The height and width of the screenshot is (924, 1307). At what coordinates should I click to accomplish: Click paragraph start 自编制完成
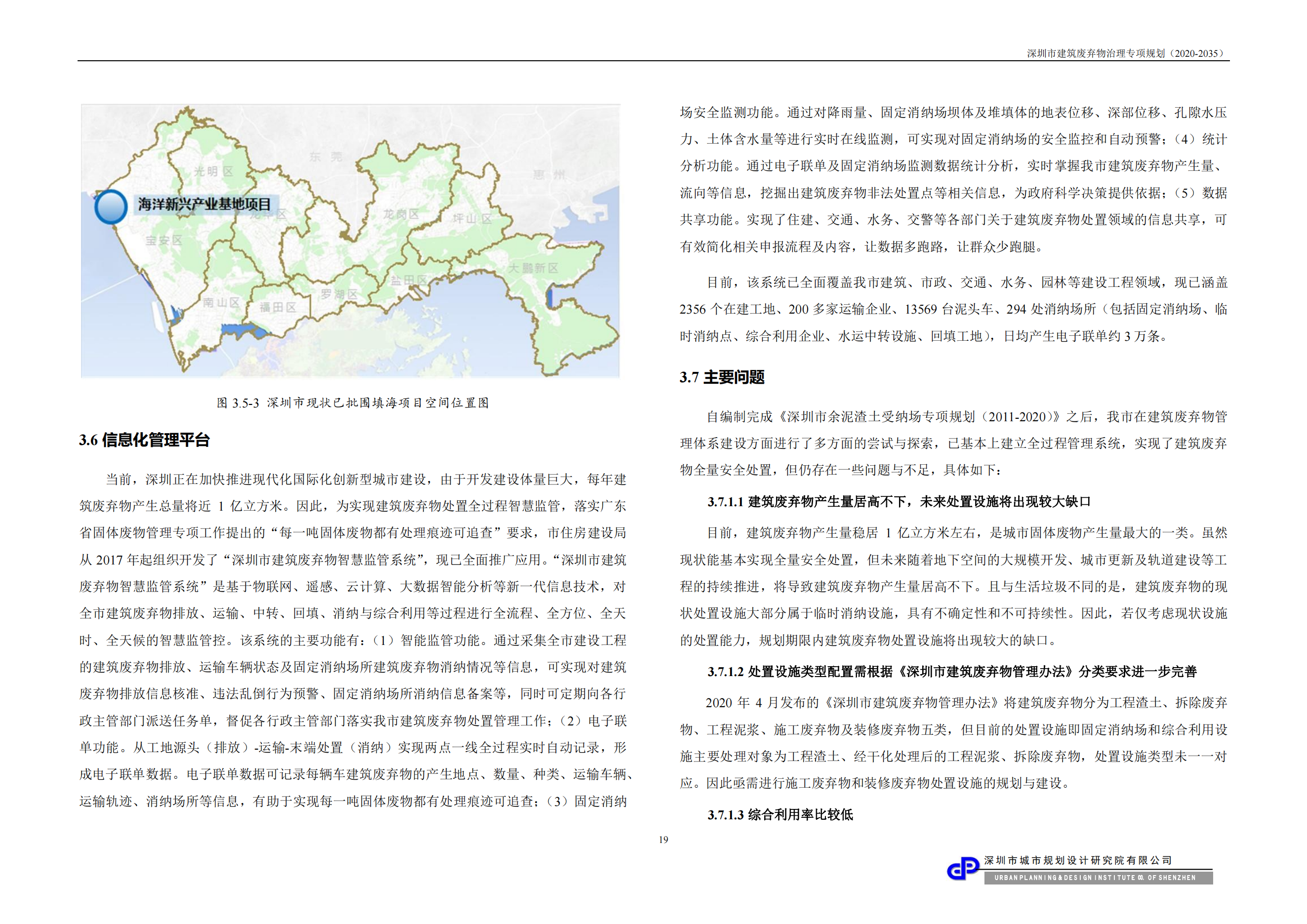pyautogui.click(x=740, y=416)
